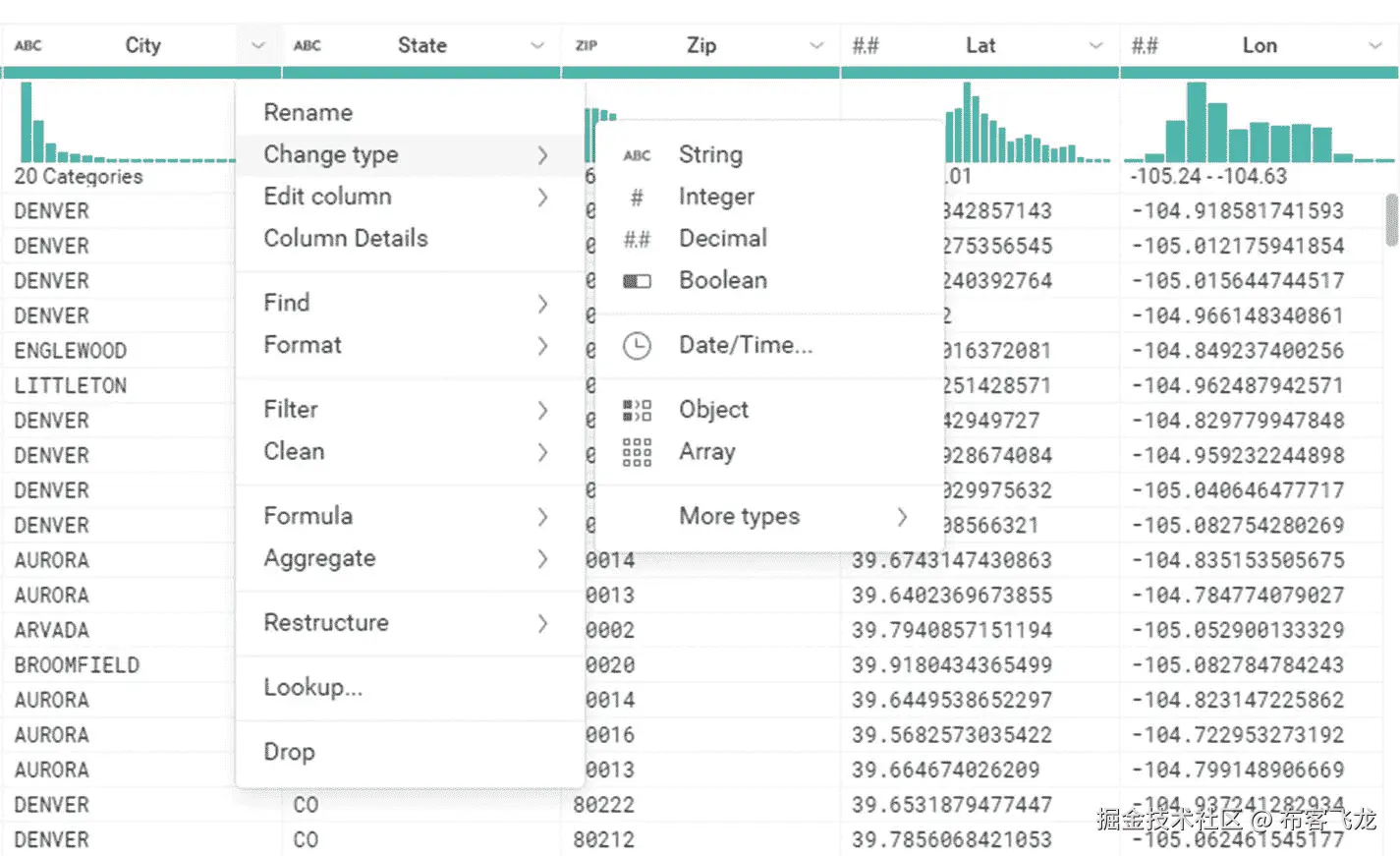The height and width of the screenshot is (856, 1400).
Task: Choose Lookup... from the menu
Action: coord(411,687)
